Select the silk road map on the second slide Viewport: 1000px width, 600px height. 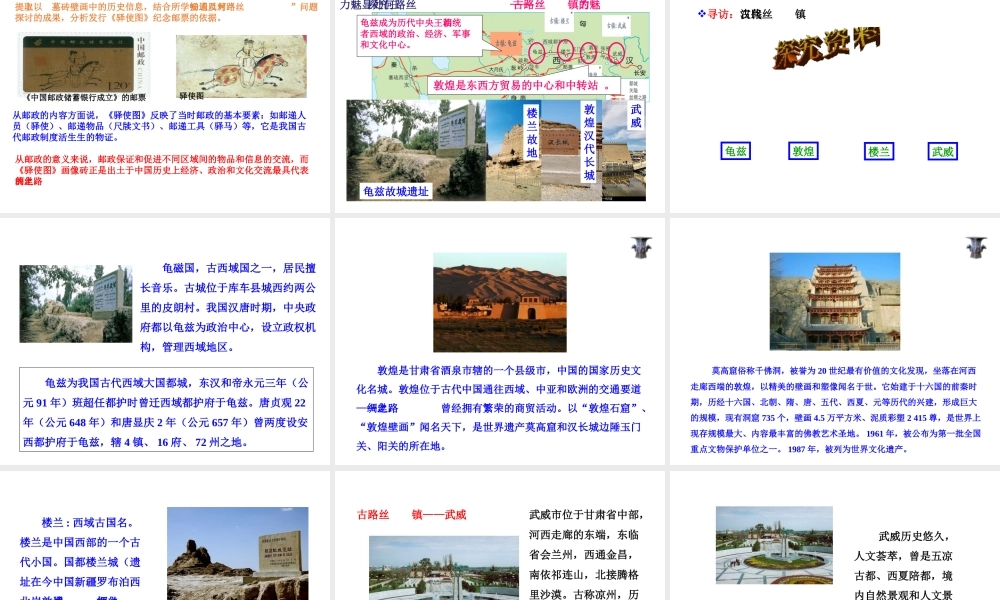pyautogui.click(x=510, y=54)
